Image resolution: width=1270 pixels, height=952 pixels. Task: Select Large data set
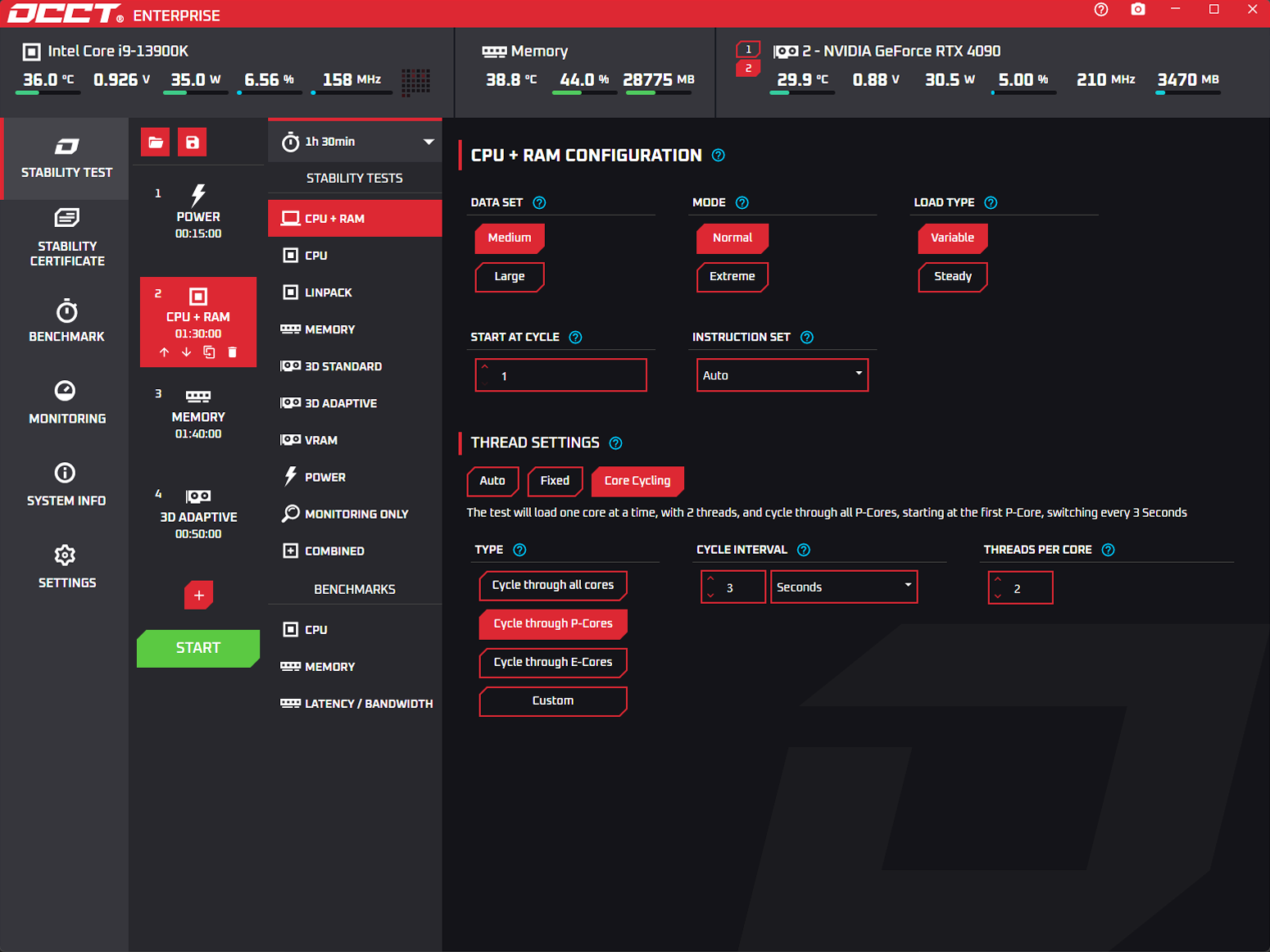pyautogui.click(x=510, y=277)
